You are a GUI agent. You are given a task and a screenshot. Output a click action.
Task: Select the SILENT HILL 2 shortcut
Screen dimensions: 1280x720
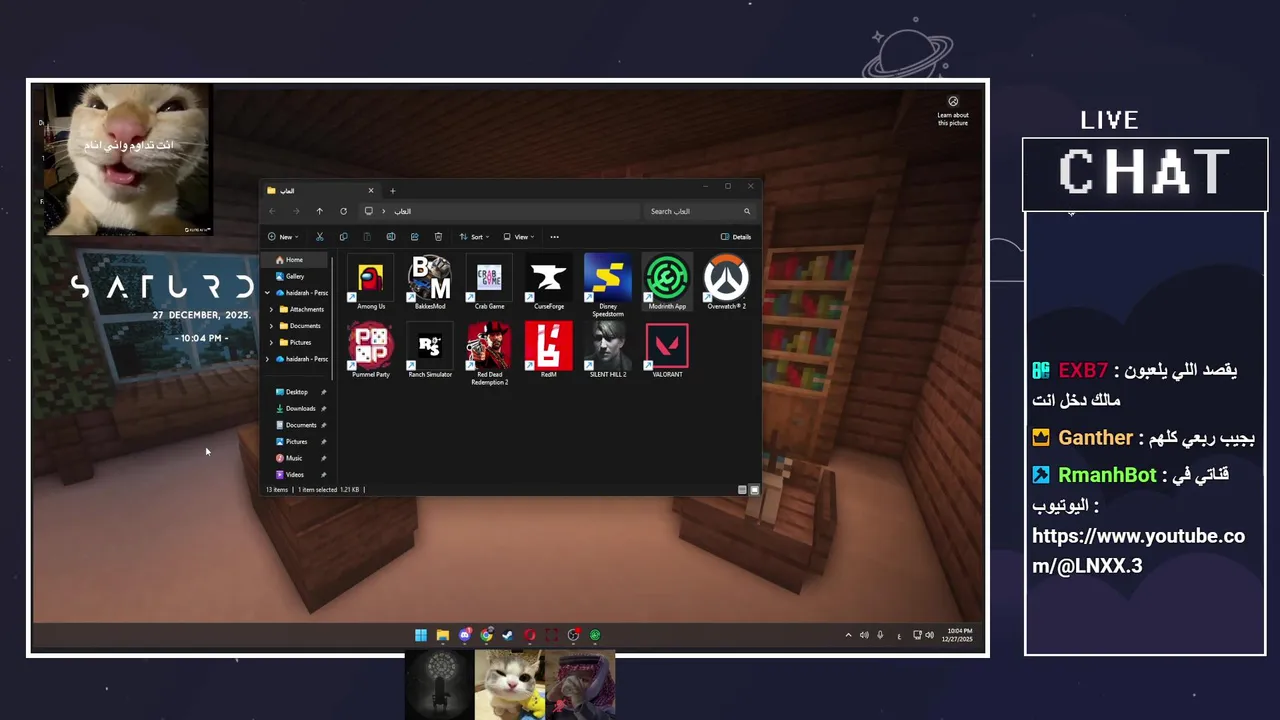point(608,350)
